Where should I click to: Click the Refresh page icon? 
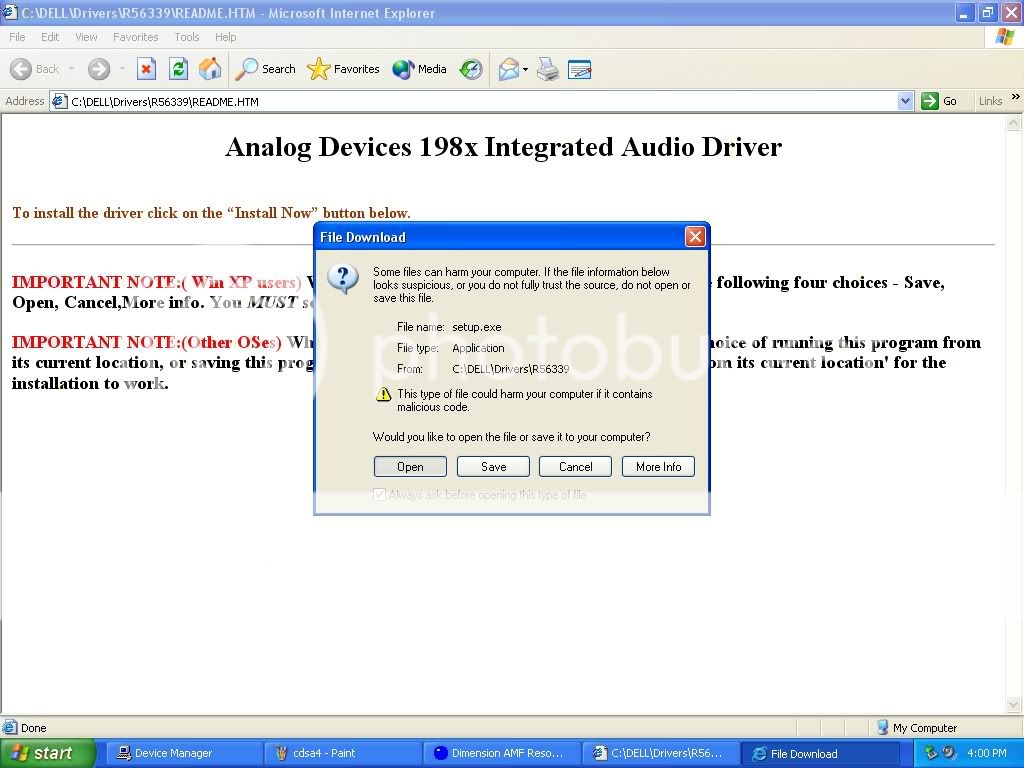178,69
